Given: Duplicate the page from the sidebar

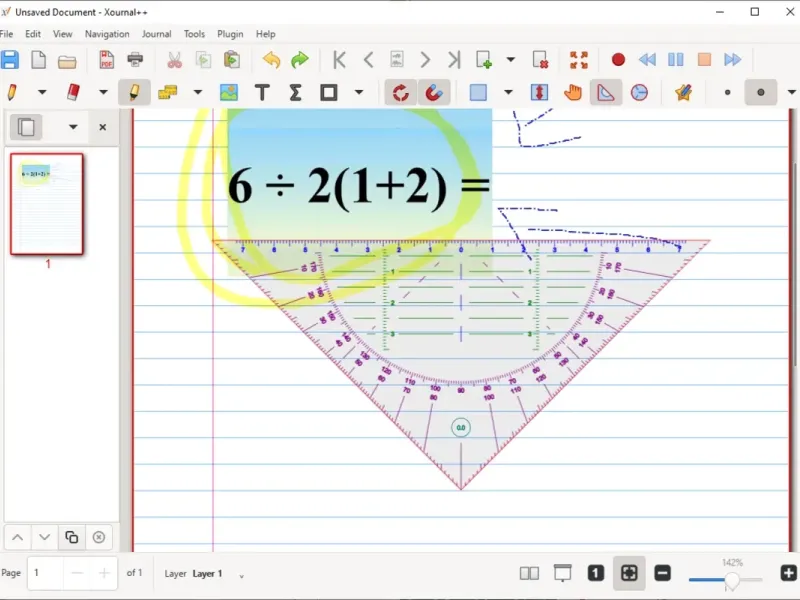Looking at the screenshot, I should pyautogui.click(x=71, y=537).
